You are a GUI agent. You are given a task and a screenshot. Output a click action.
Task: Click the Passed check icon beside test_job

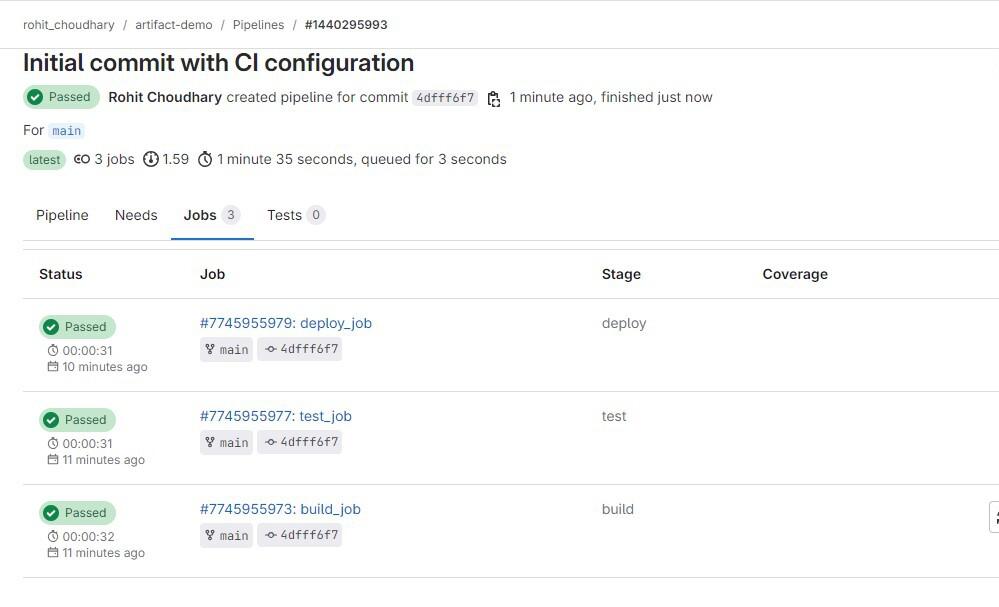coord(51,420)
